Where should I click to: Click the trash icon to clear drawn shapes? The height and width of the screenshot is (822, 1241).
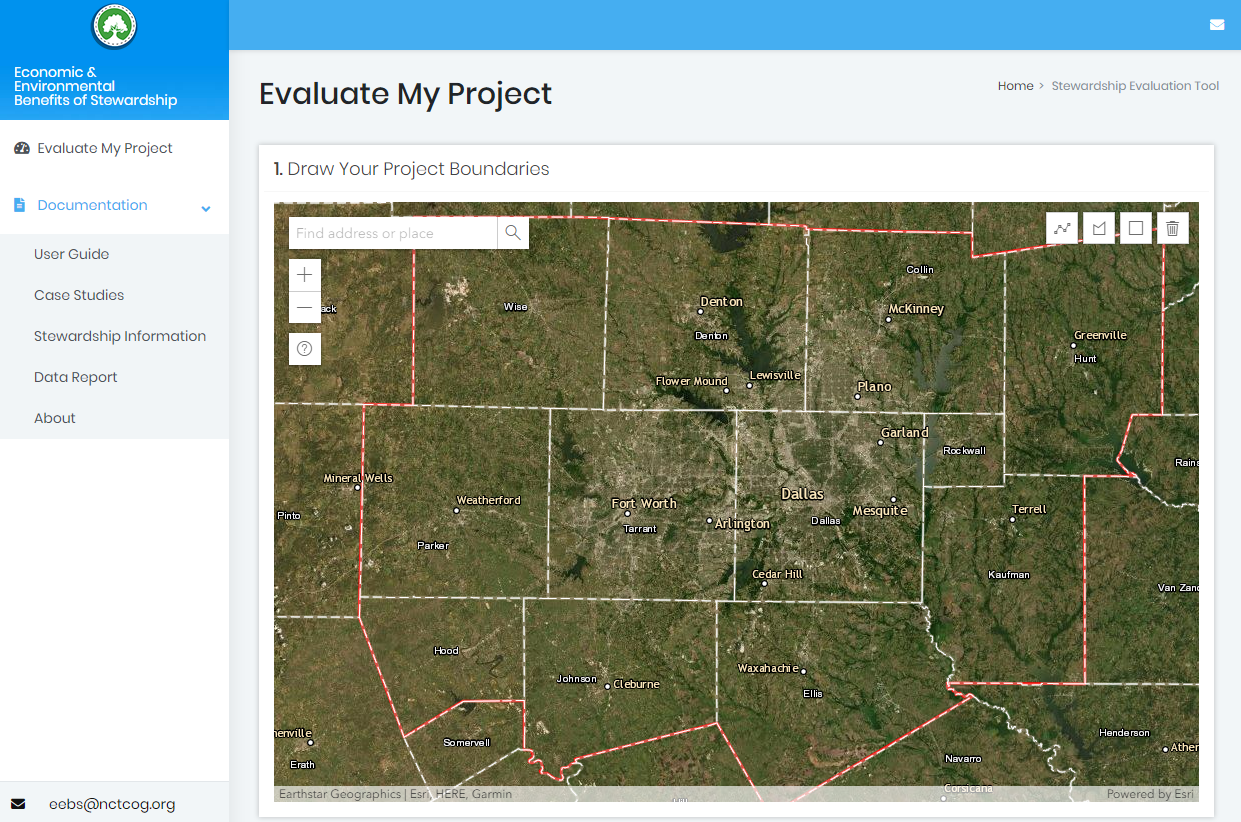click(x=1172, y=227)
